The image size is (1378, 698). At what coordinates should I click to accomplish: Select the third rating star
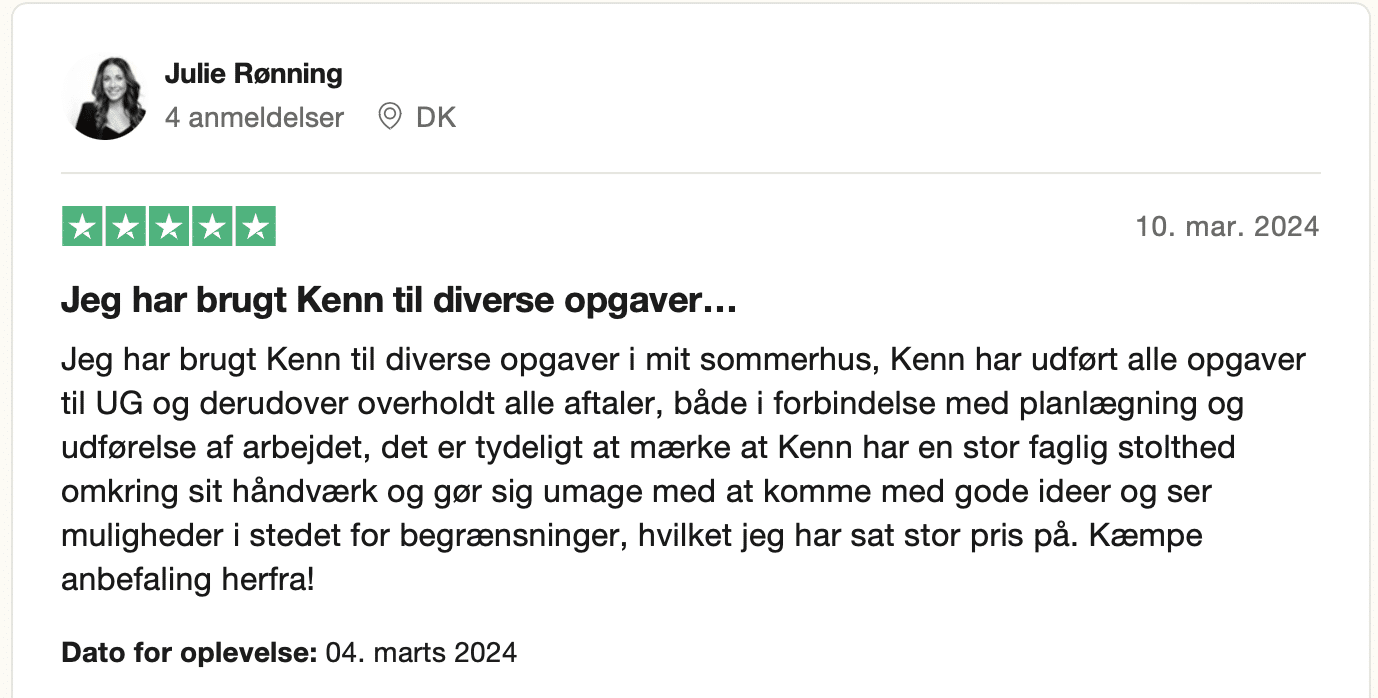point(169,227)
